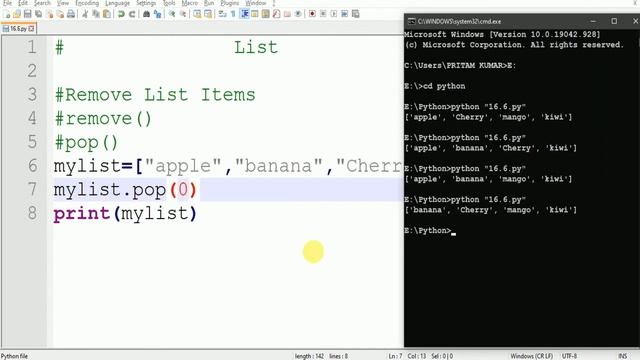This screenshot has width=640, height=360.
Task: Toggle Word wrap in the toolbar
Action: click(222, 14)
